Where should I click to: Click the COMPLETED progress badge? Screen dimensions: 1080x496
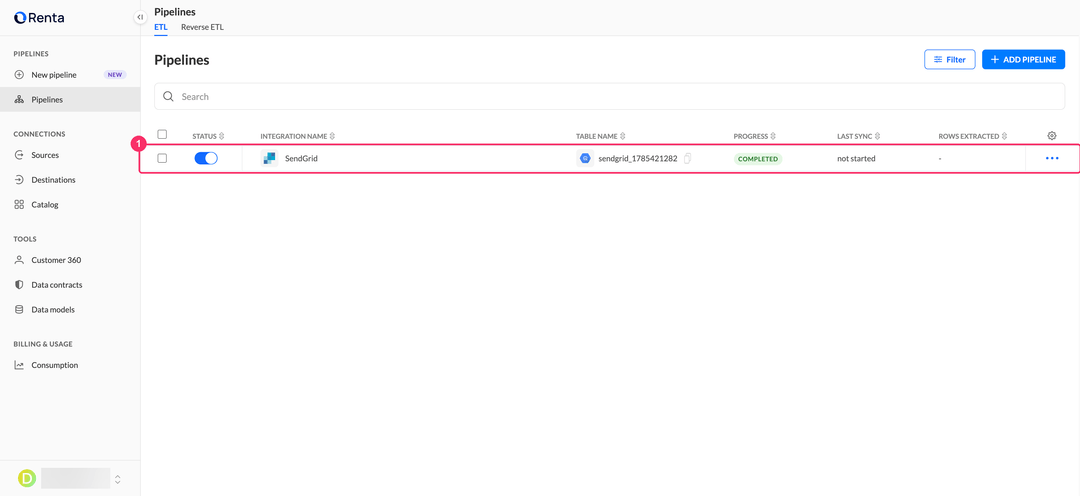(x=758, y=158)
